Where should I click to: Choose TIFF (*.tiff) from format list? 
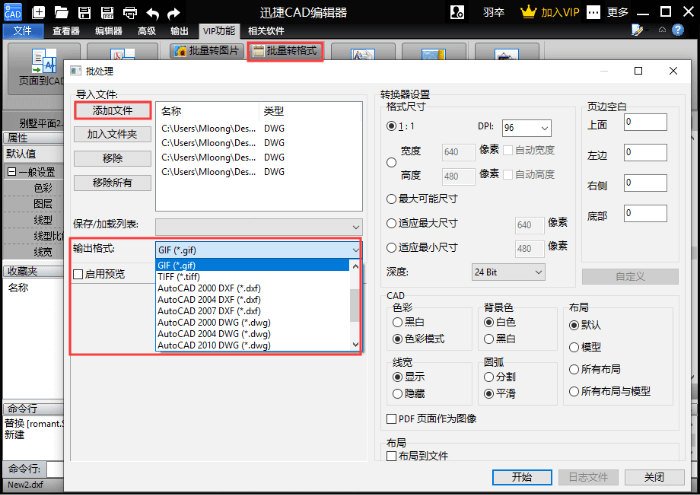tap(252, 277)
